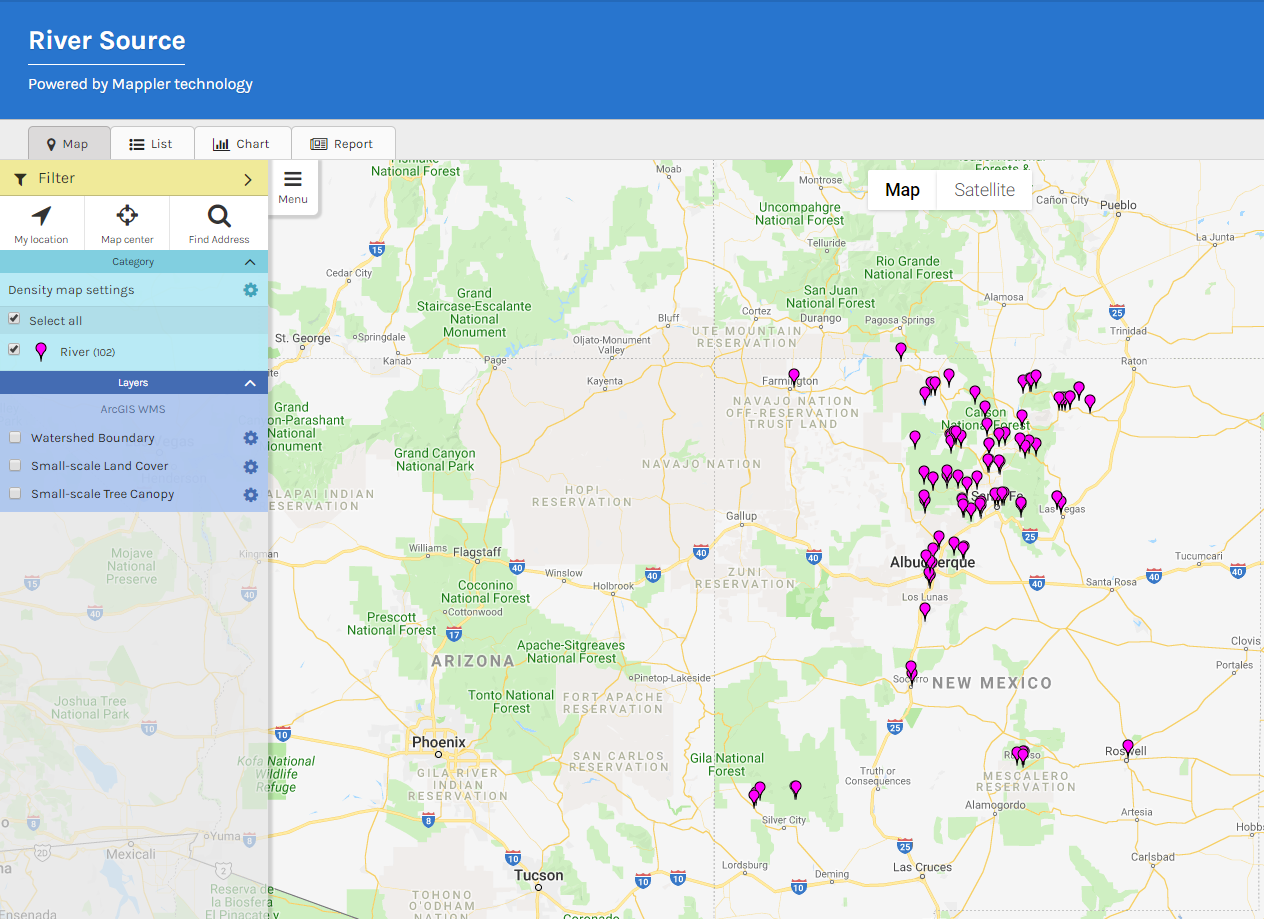The width and height of the screenshot is (1264, 919).
Task: Open Small-scale Tree Canopy settings gear
Action: click(x=250, y=494)
